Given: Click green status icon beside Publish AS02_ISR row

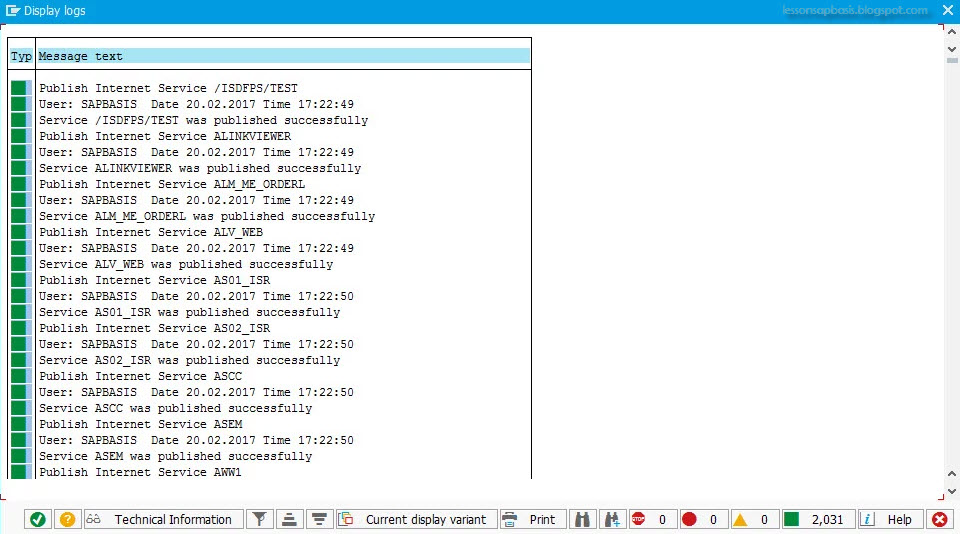Looking at the screenshot, I should (x=19, y=328).
